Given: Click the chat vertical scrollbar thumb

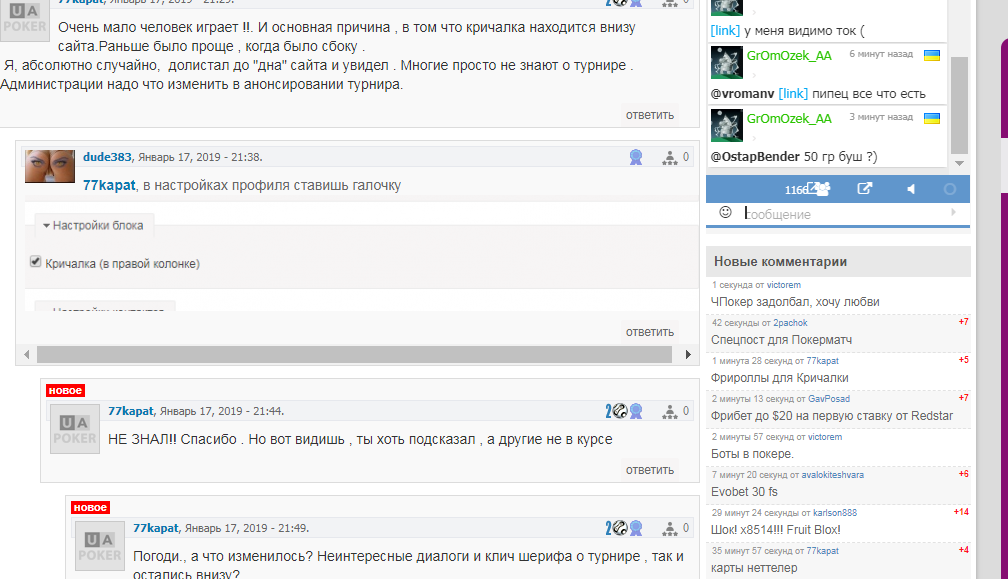Looking at the screenshot, I should coord(959,105).
